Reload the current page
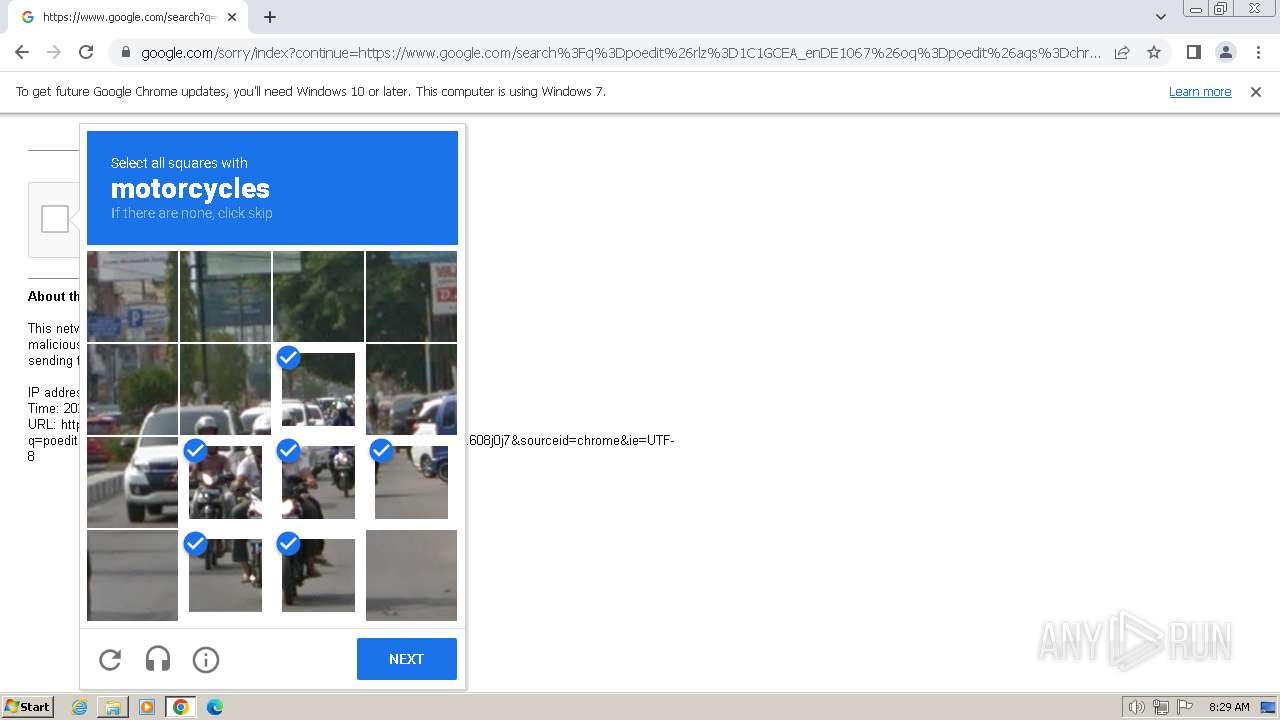 pyautogui.click(x=86, y=52)
